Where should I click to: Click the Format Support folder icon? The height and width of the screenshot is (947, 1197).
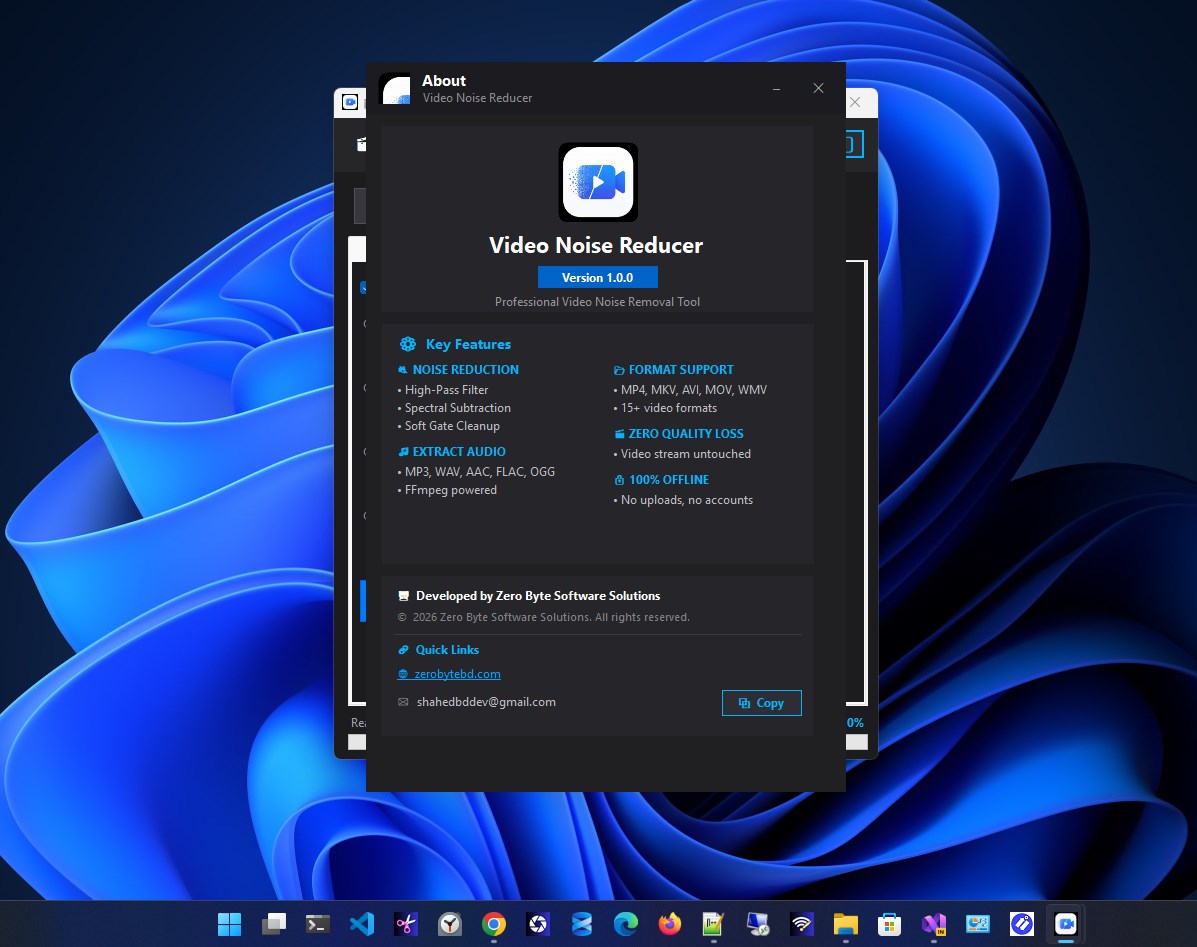tap(619, 370)
